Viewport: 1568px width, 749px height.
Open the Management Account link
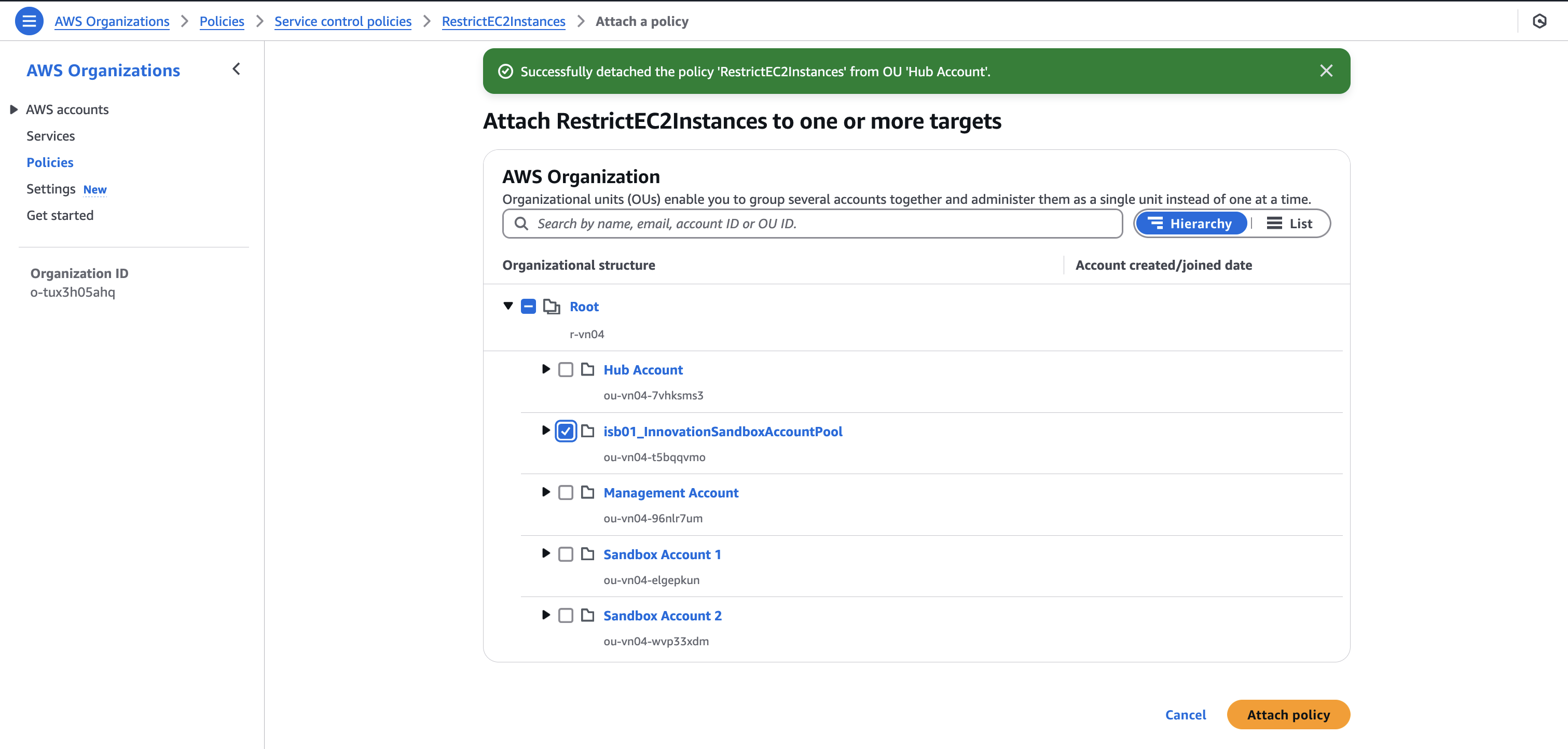[671, 493]
